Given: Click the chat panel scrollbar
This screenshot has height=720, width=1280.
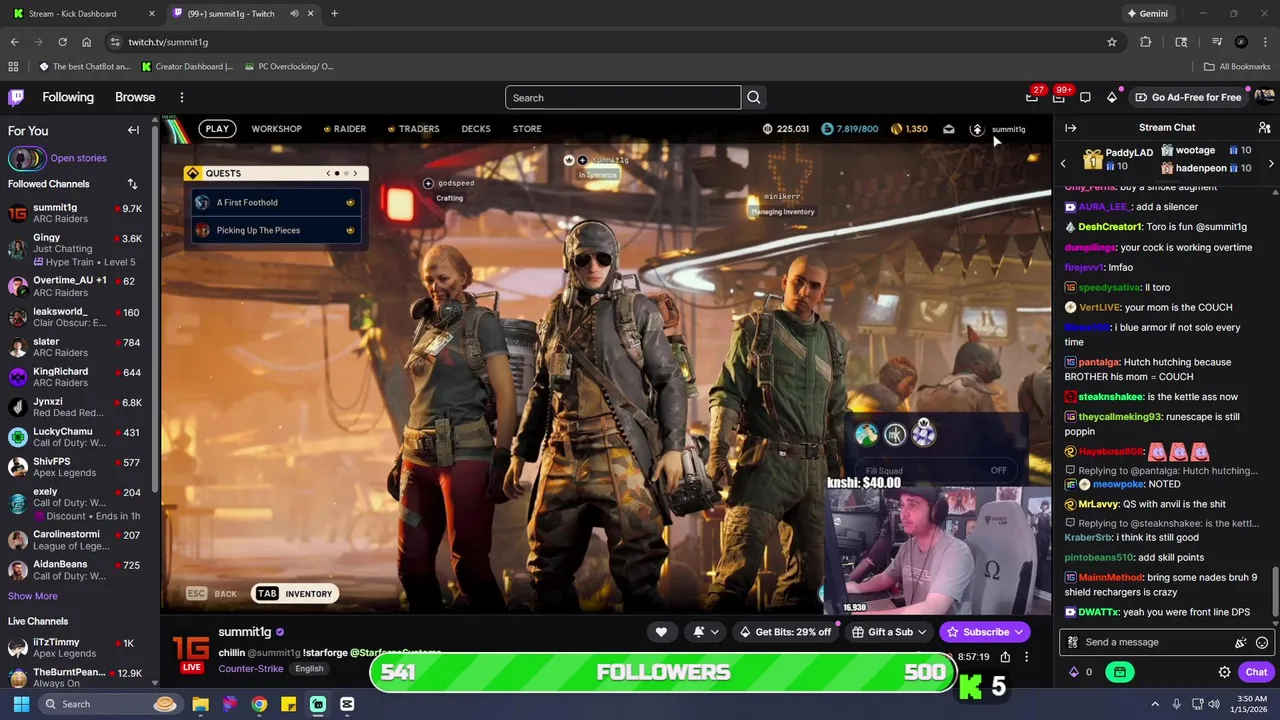Looking at the screenshot, I should click(x=1275, y=592).
